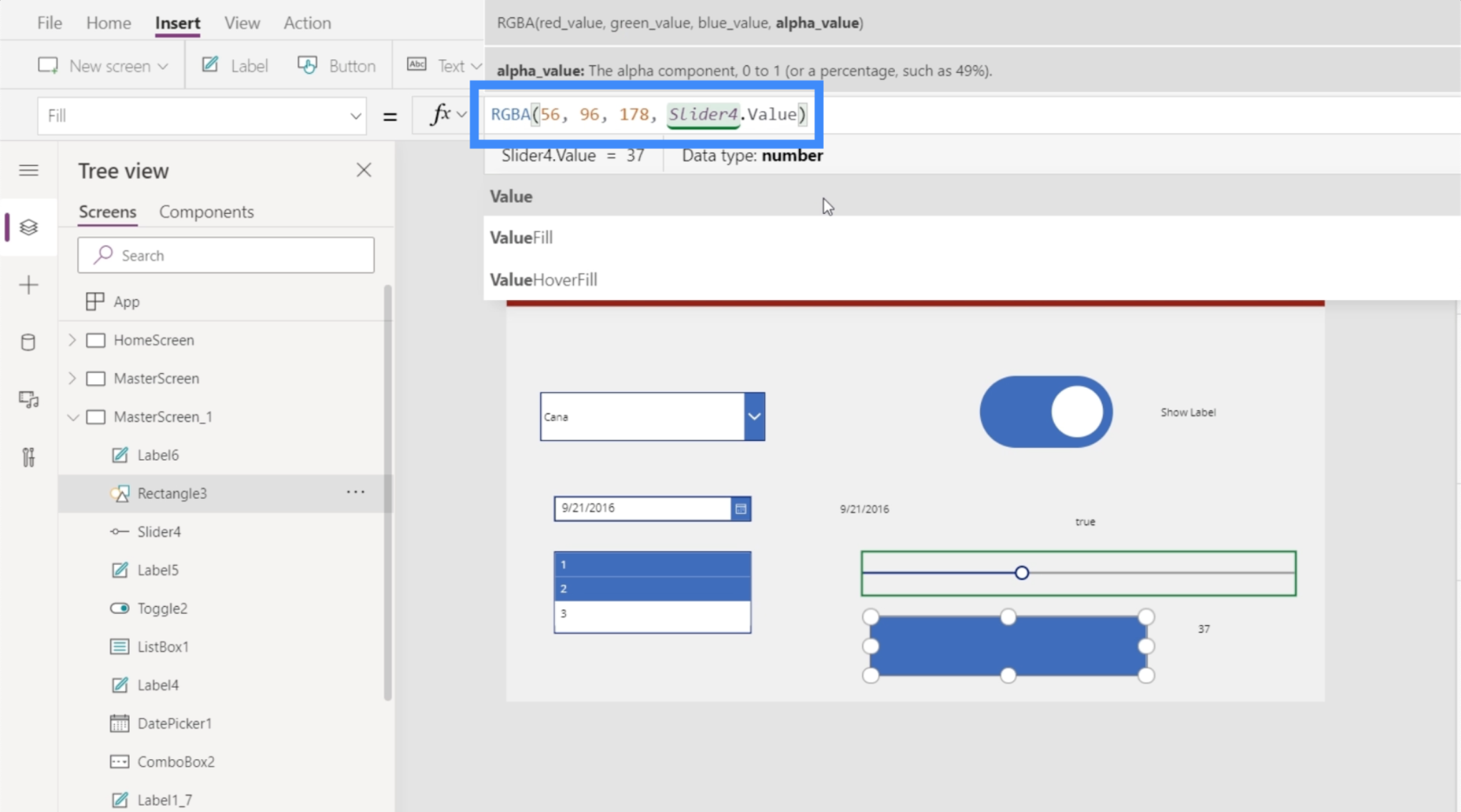Select the Insert tab
The height and width of the screenshot is (812, 1461).
pyautogui.click(x=177, y=23)
